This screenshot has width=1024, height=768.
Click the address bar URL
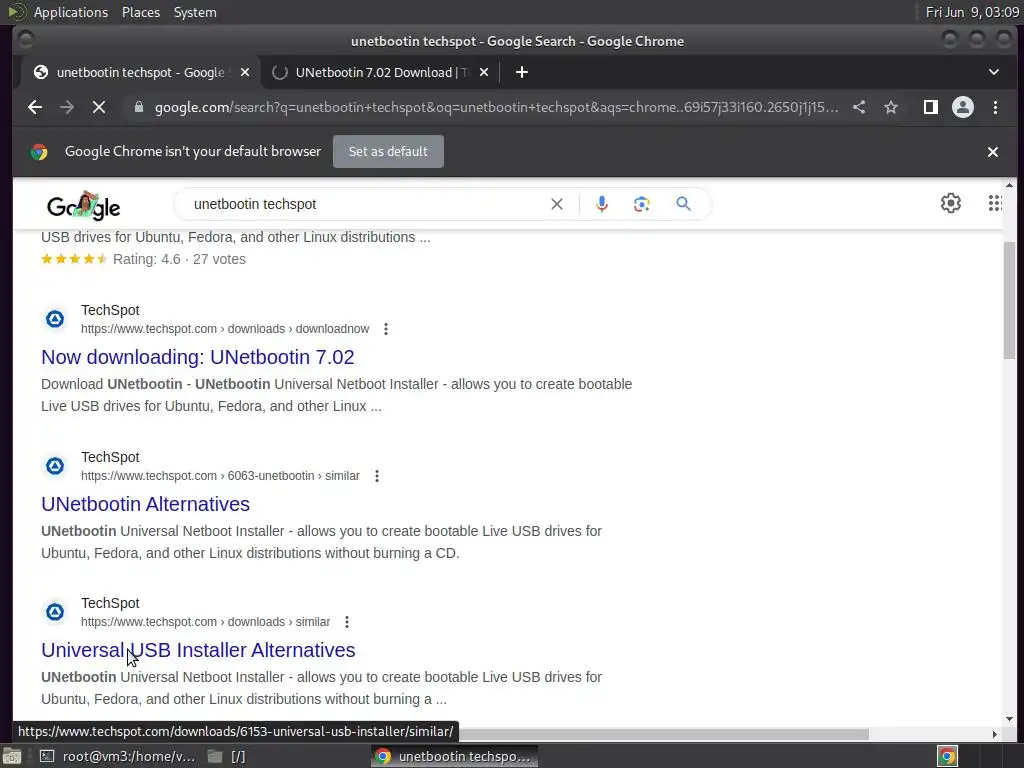pos(496,107)
